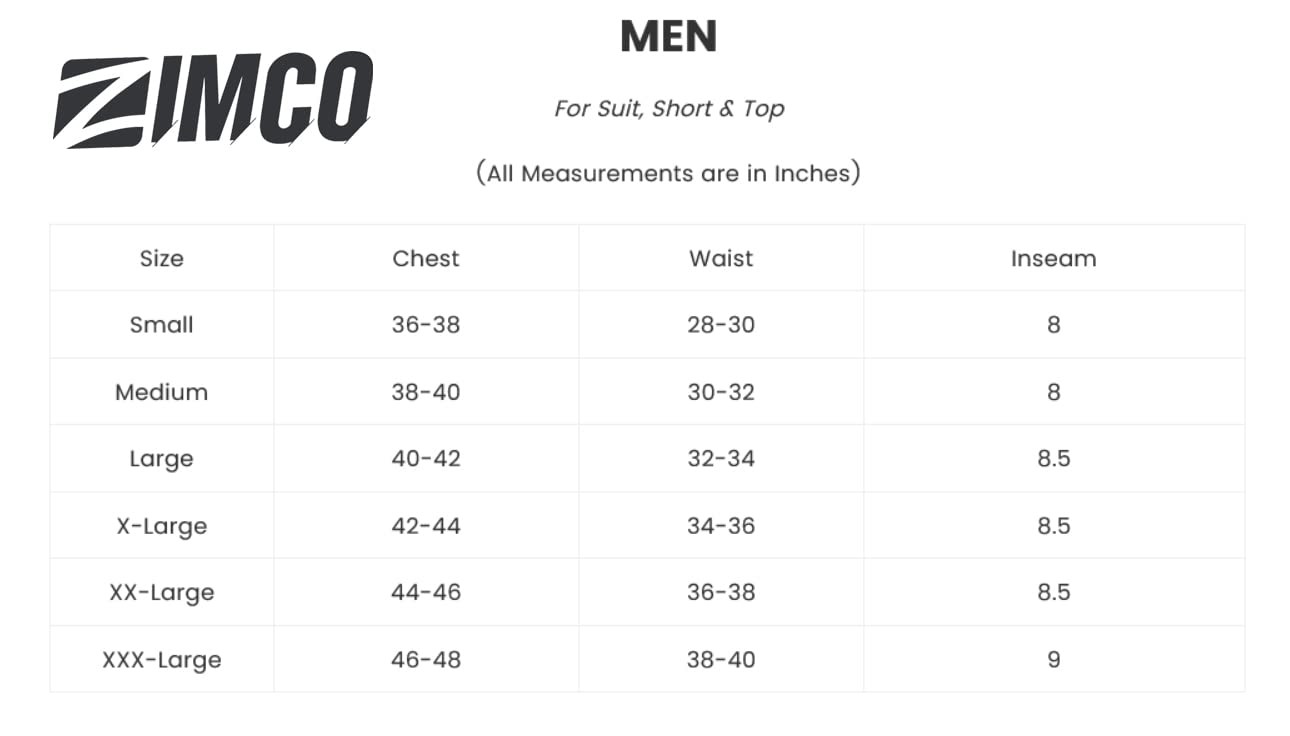Click the Small size row label
Screen dimensions: 1290x736
pos(162,325)
